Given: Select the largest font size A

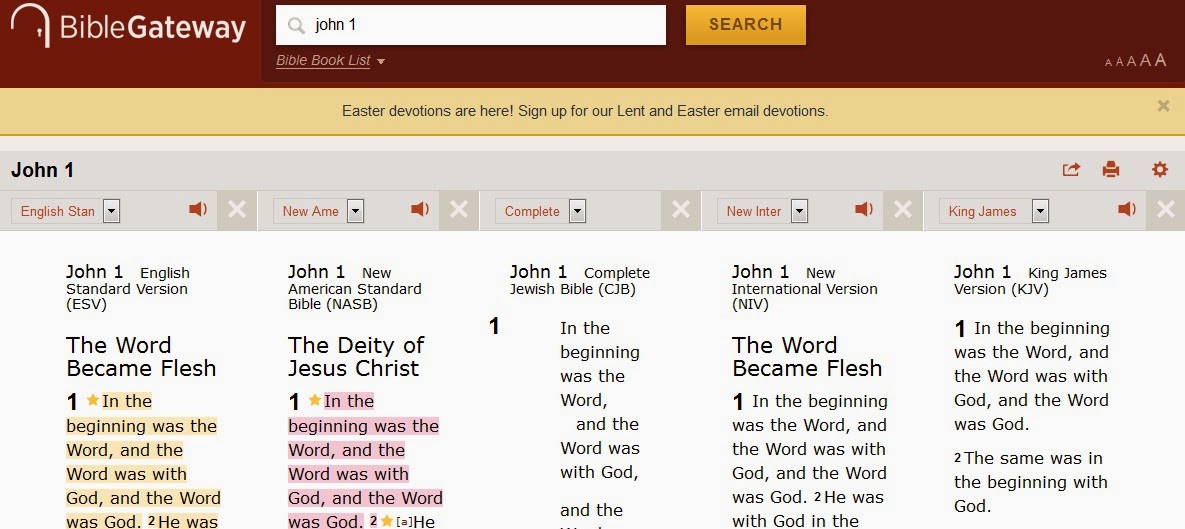Looking at the screenshot, I should pyautogui.click(x=1160, y=60).
